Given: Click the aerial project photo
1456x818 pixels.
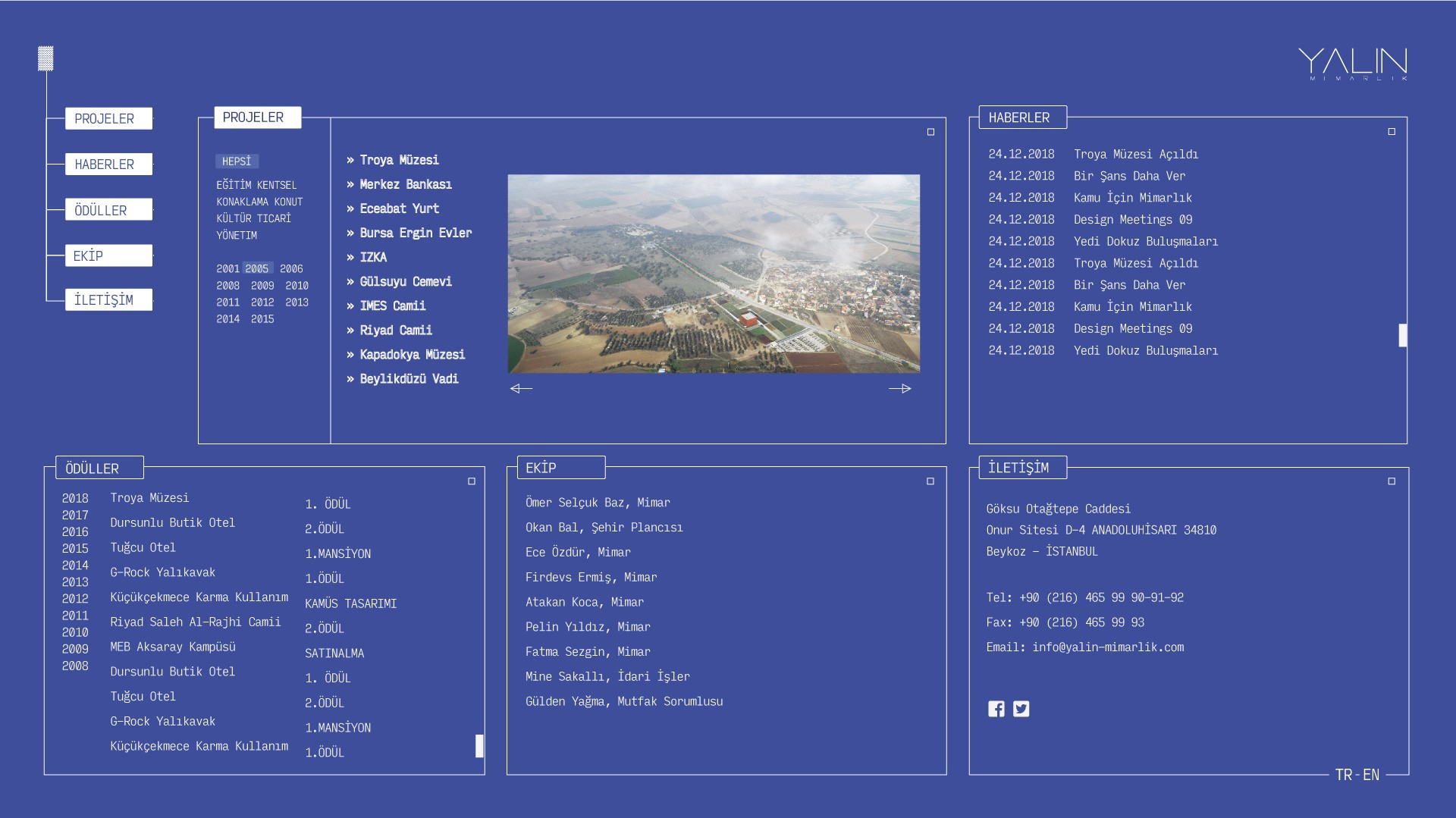Looking at the screenshot, I should coord(714,274).
